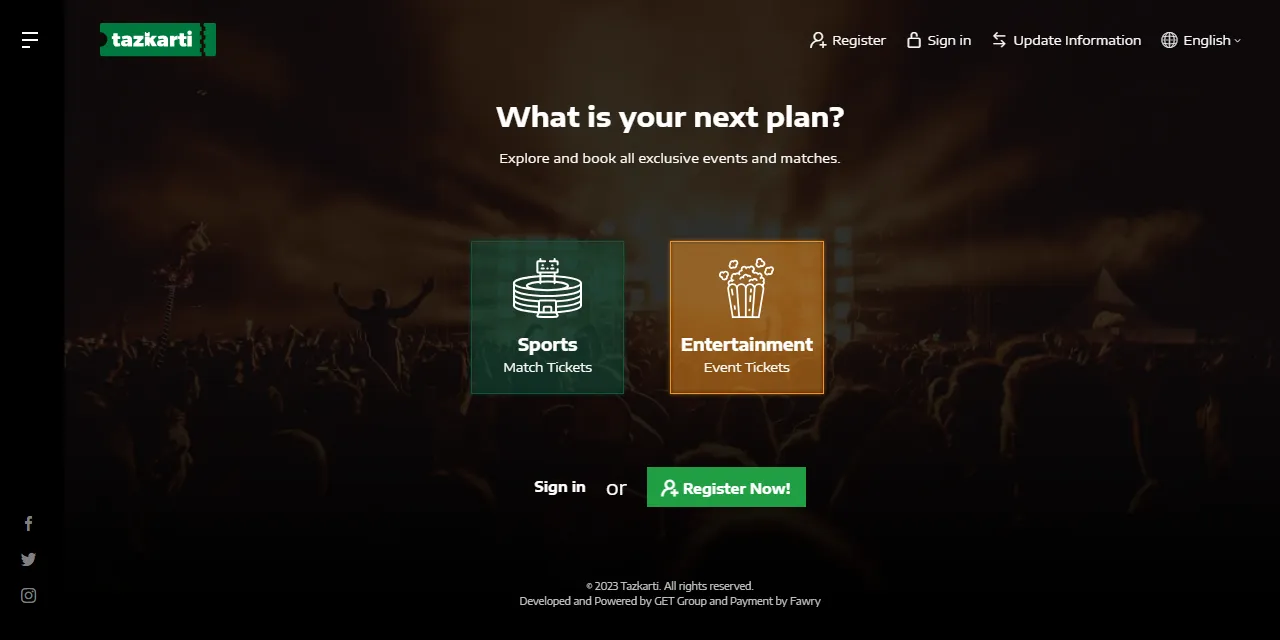Open the Facebook page icon
The height and width of the screenshot is (640, 1280).
(28, 523)
